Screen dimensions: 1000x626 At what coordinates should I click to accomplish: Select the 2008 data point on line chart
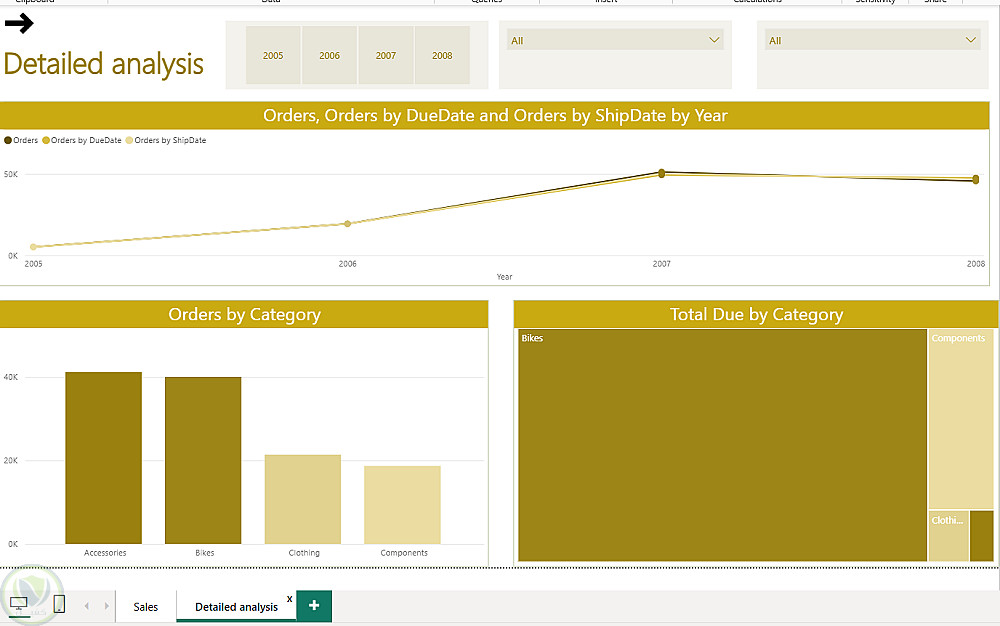coord(976,180)
